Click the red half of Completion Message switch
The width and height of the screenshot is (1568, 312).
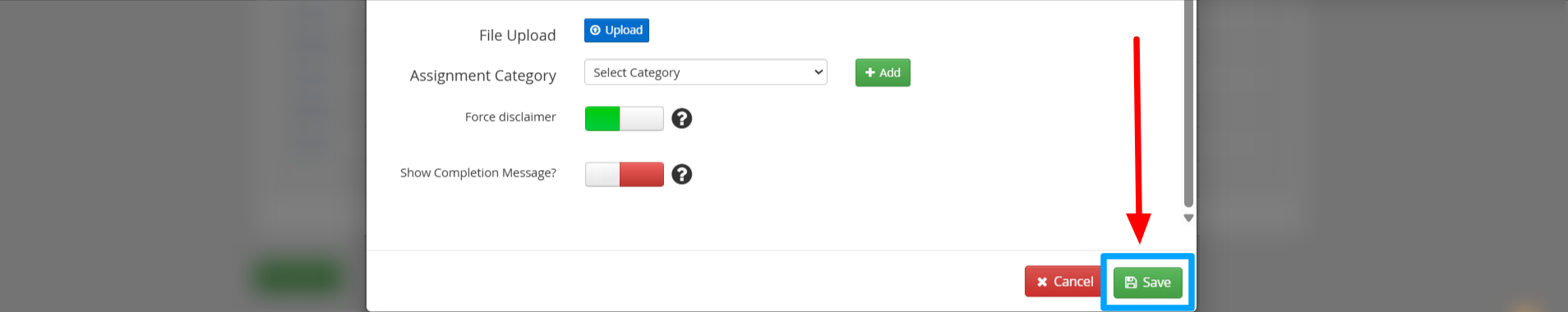click(x=642, y=174)
